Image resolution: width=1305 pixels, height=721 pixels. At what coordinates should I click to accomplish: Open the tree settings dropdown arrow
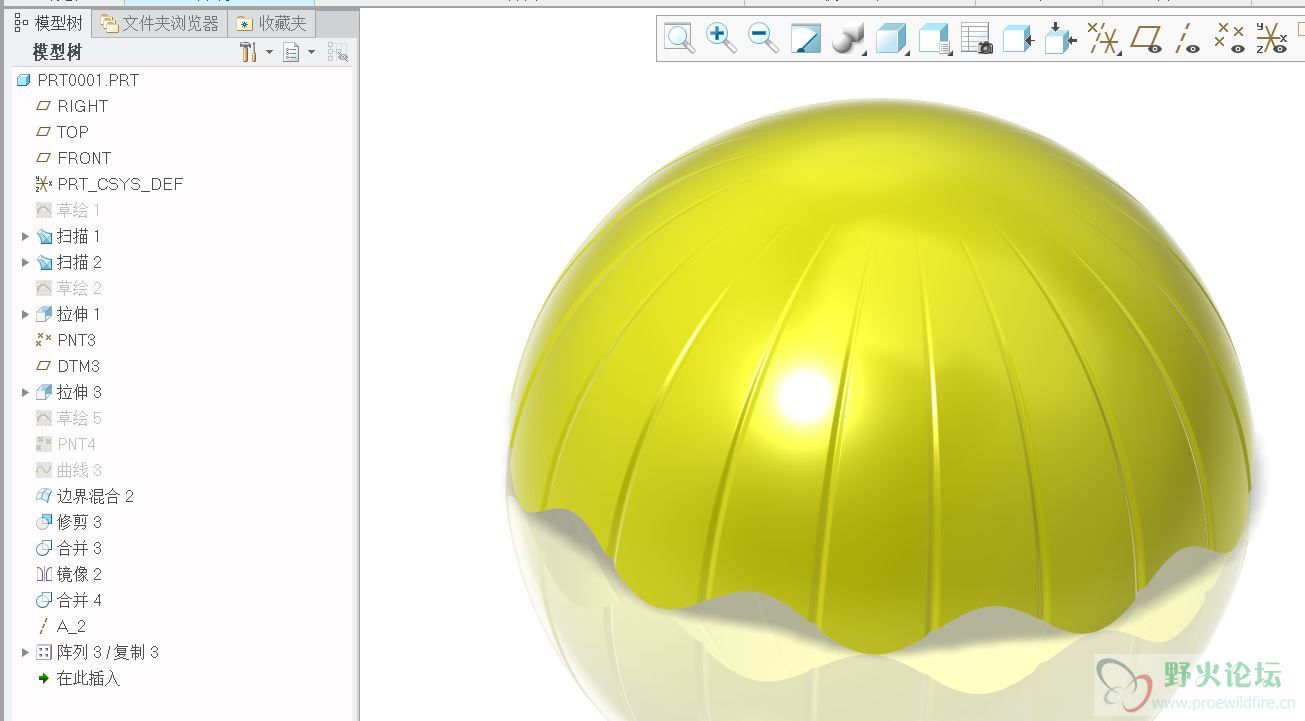coord(269,52)
